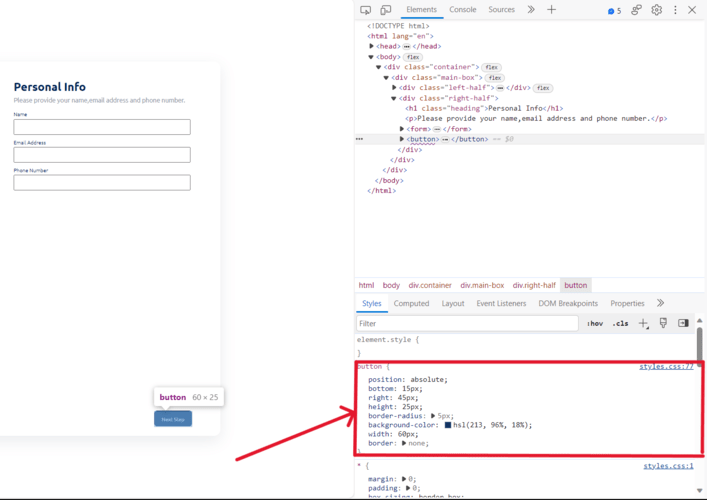Open the DOM Breakpoints tab
707x500 pixels.
[568, 303]
